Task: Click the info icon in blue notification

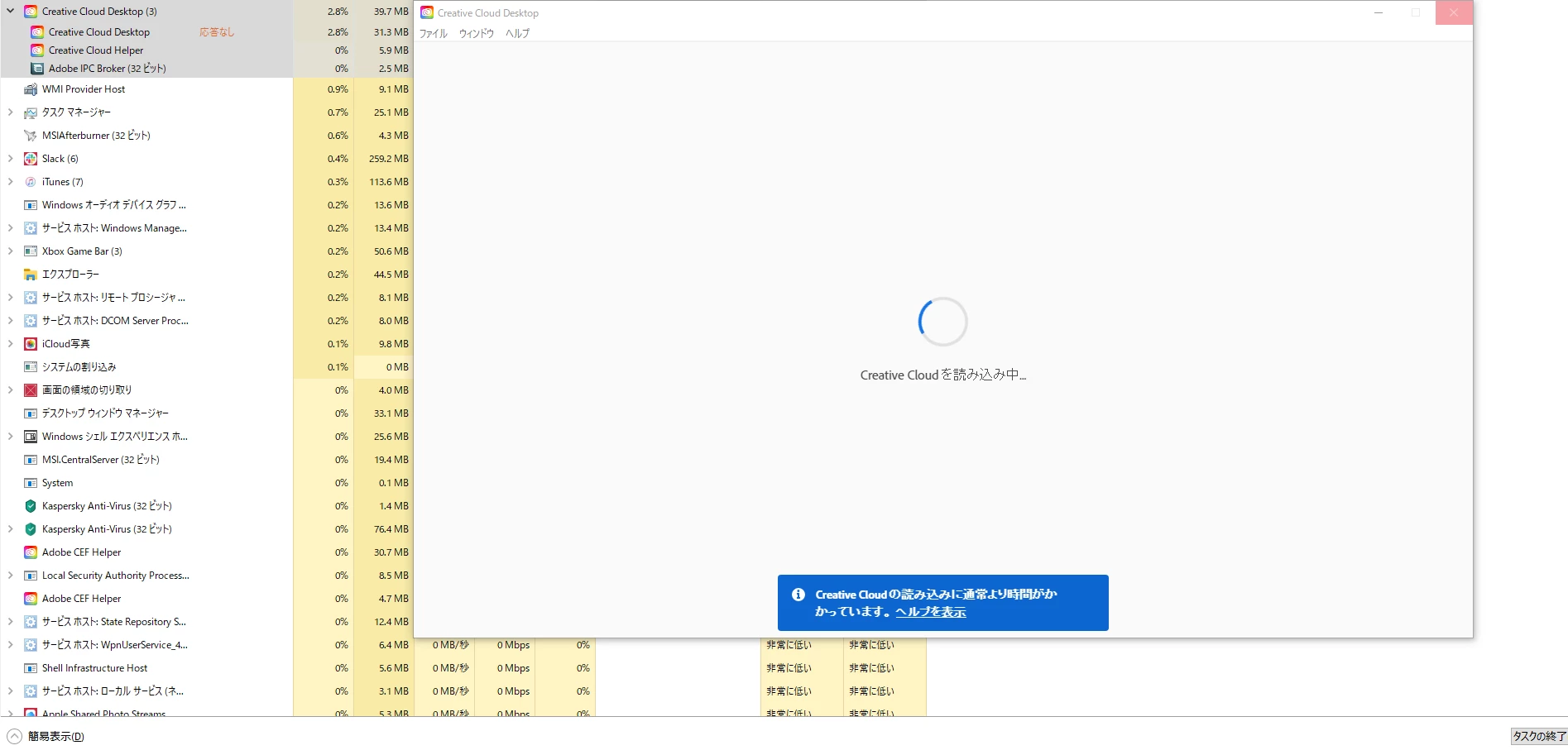Action: point(798,595)
